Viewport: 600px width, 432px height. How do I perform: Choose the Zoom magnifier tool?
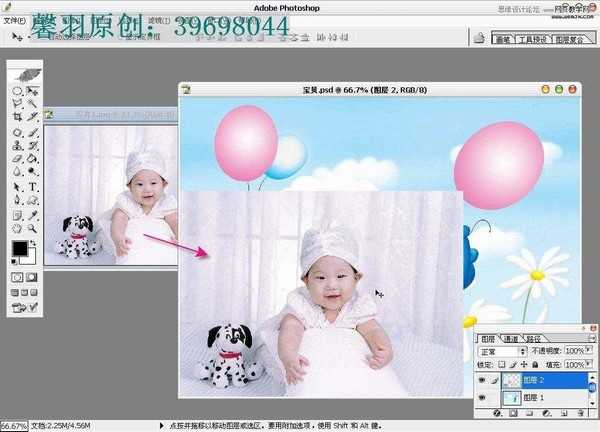coord(33,228)
